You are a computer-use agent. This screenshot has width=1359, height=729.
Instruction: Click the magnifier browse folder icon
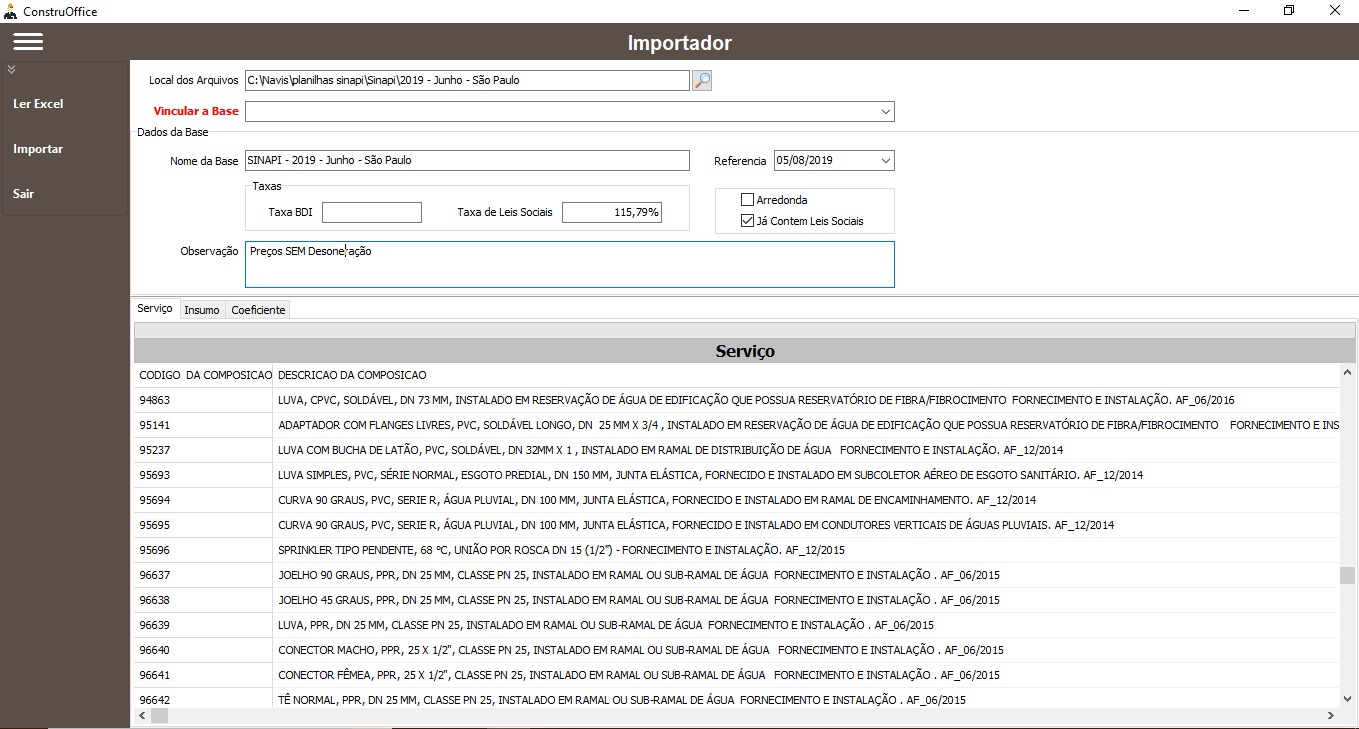pos(702,81)
